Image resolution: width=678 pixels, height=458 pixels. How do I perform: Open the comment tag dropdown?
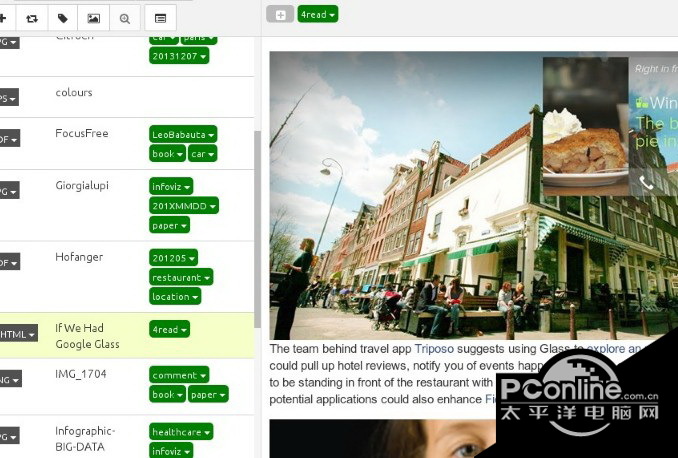179,375
